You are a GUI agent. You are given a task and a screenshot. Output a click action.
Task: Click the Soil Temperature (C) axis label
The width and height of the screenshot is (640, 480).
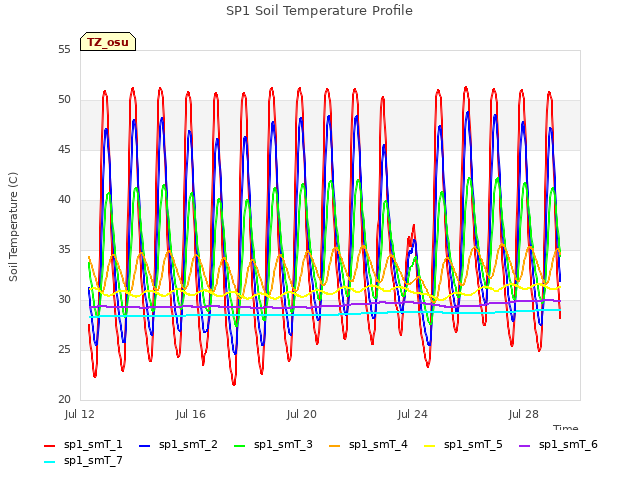click(13, 227)
